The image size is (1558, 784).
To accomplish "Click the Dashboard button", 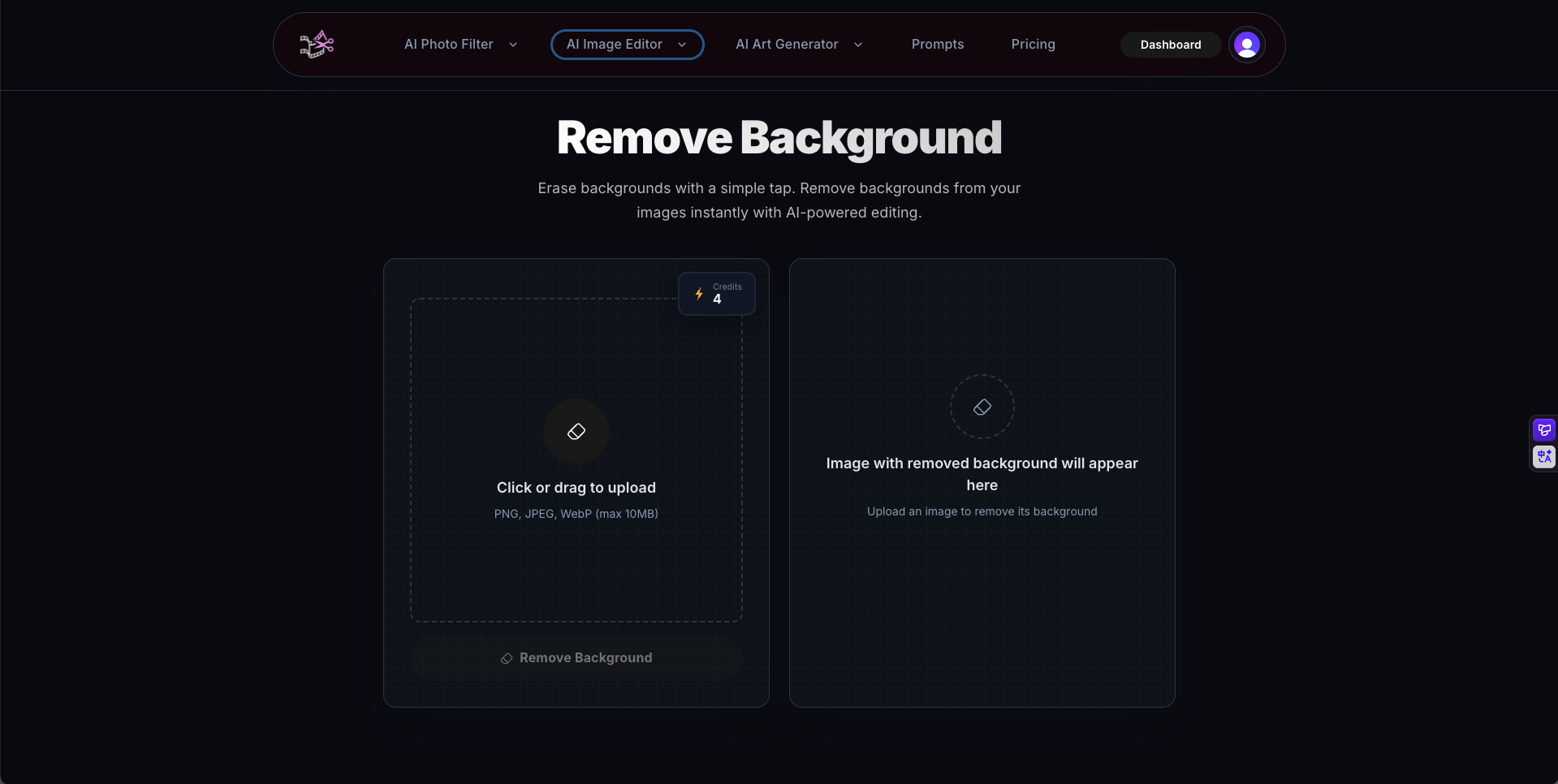I will click(x=1170, y=45).
